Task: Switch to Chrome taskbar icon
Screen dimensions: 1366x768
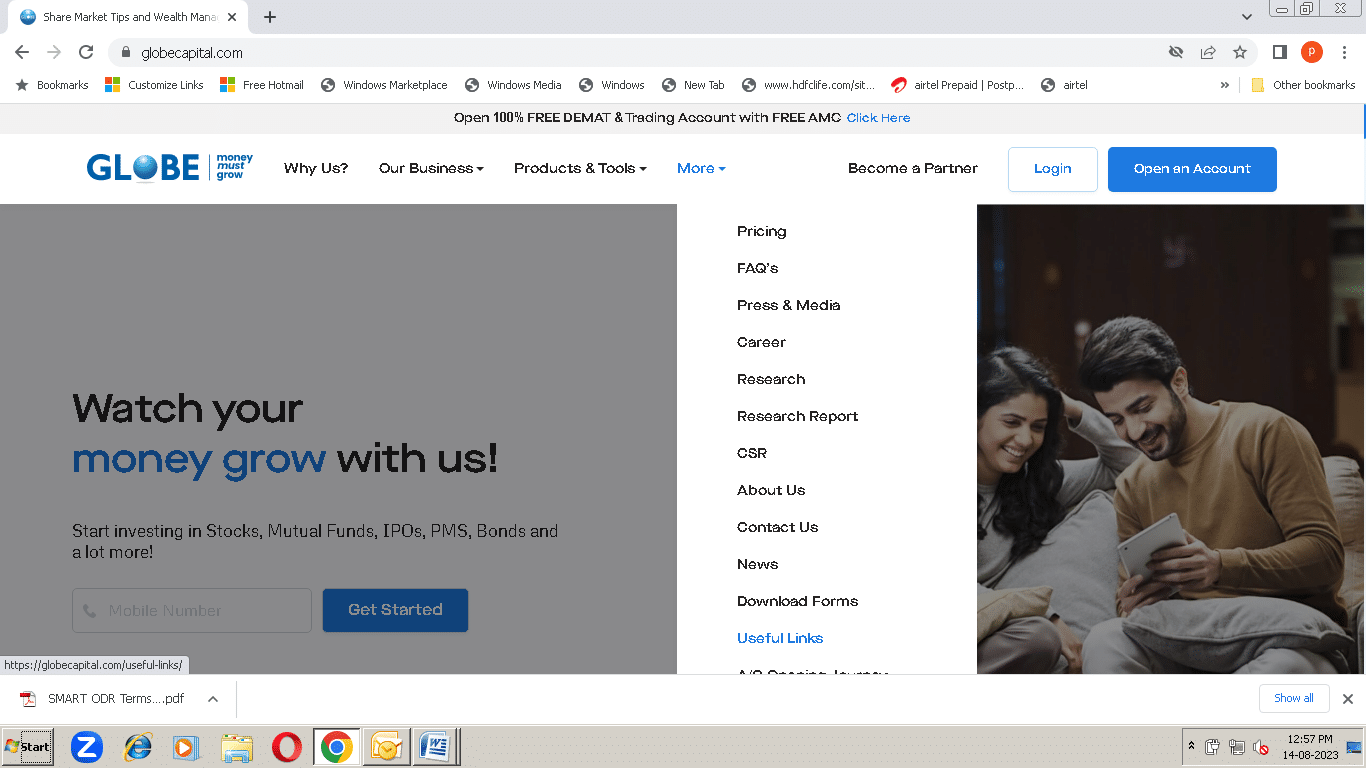Action: 337,747
